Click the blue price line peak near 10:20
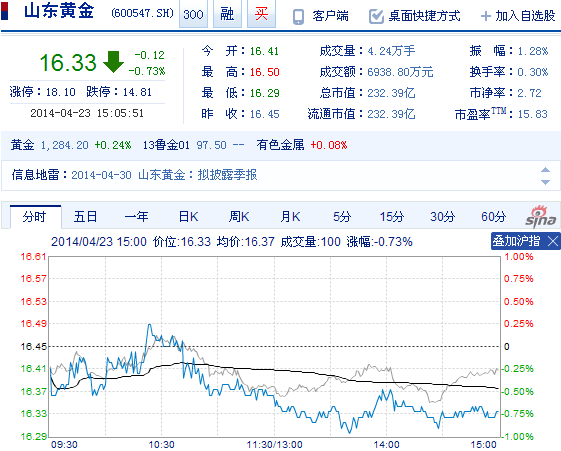The height and width of the screenshot is (451, 561). click(150, 325)
